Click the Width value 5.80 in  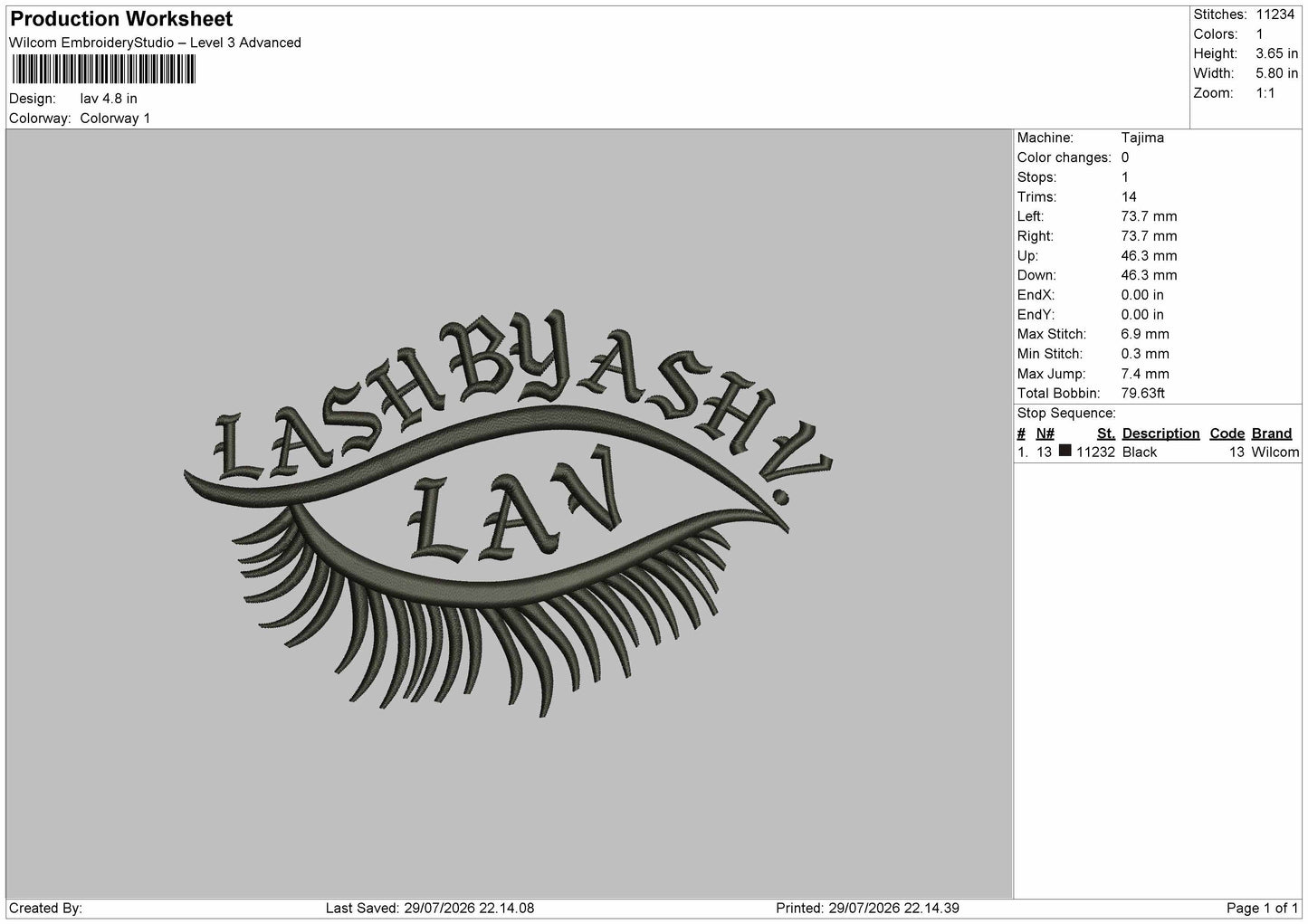[1276, 73]
